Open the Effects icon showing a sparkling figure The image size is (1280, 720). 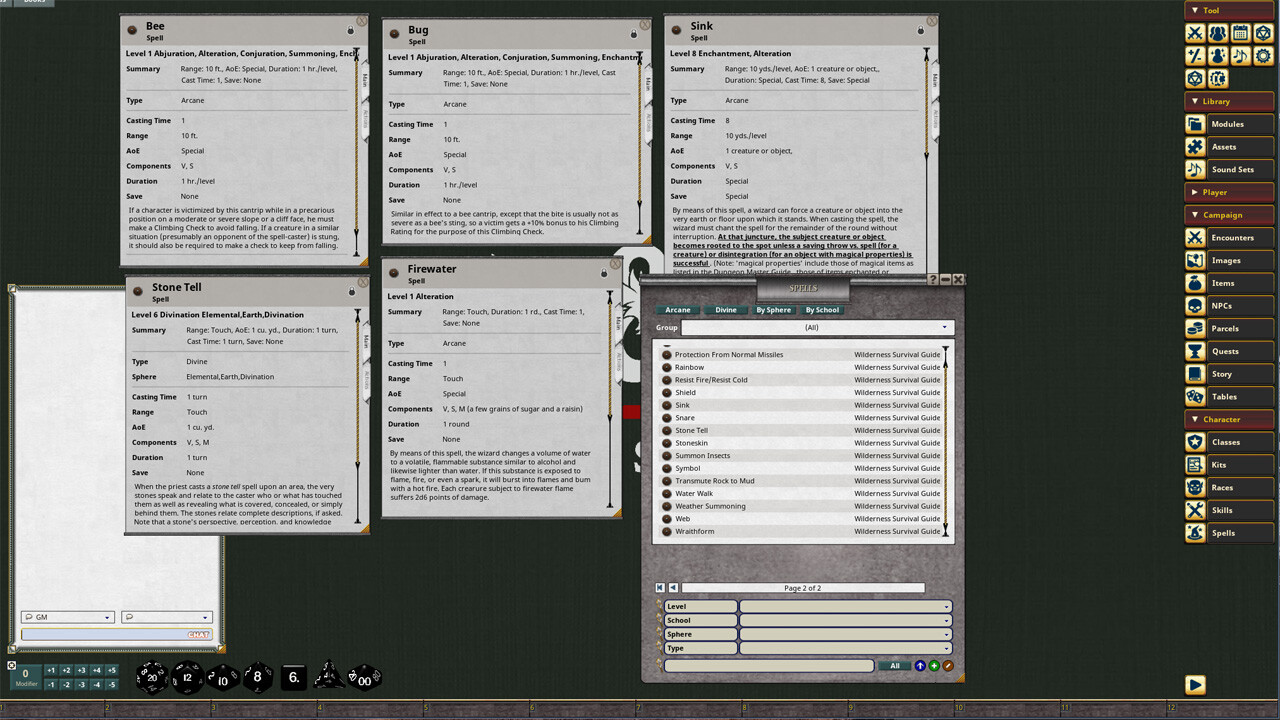[x=1218, y=56]
